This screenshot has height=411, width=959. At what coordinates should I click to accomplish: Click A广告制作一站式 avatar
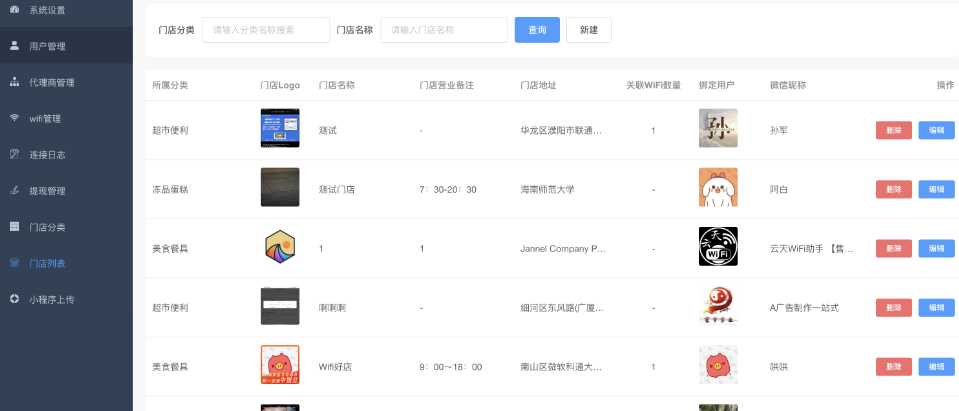[x=718, y=305]
